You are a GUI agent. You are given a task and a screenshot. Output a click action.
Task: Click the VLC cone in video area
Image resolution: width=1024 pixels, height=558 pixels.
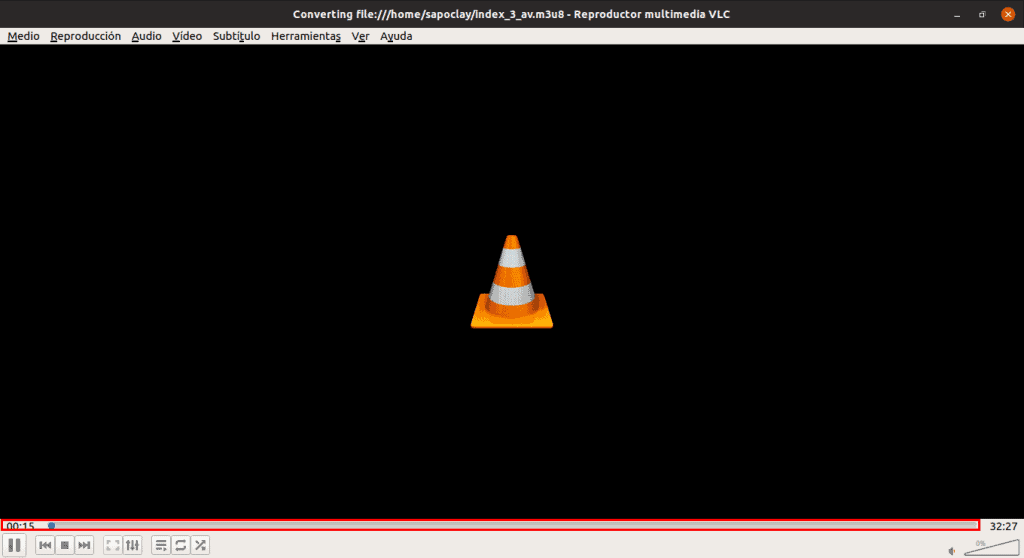coord(512,282)
